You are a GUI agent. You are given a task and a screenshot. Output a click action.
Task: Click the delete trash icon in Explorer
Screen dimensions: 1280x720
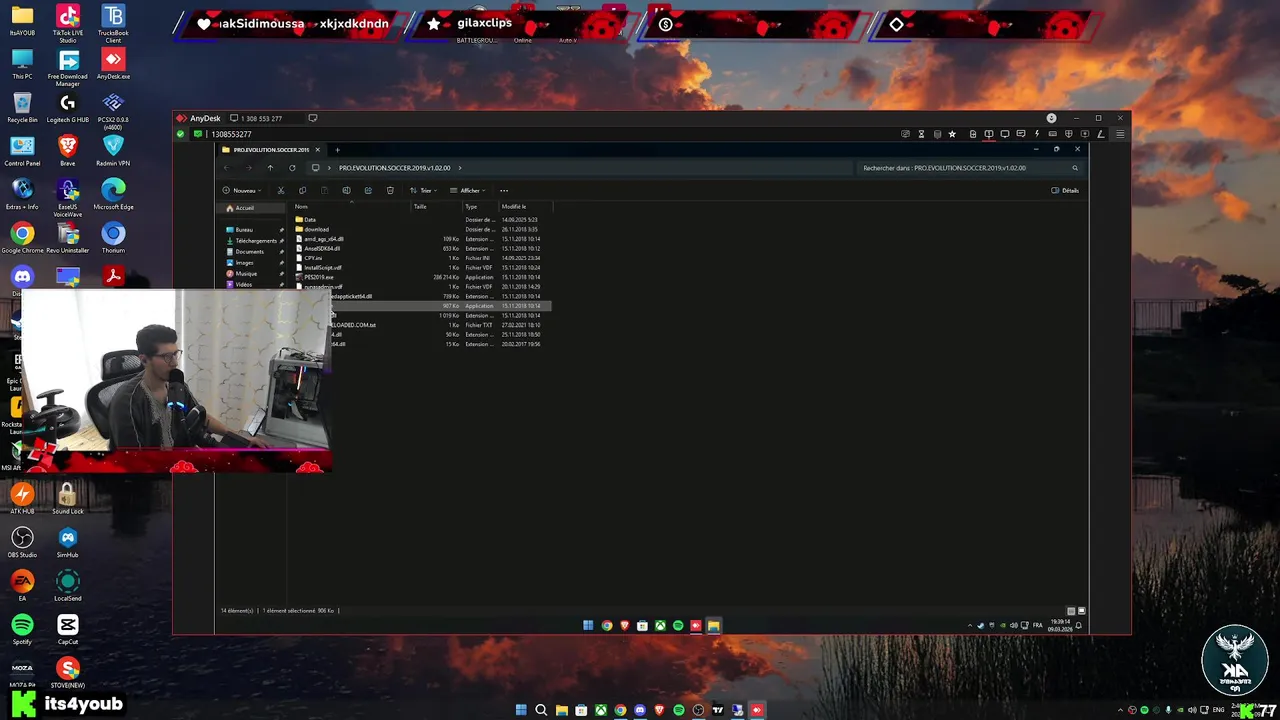(x=390, y=190)
